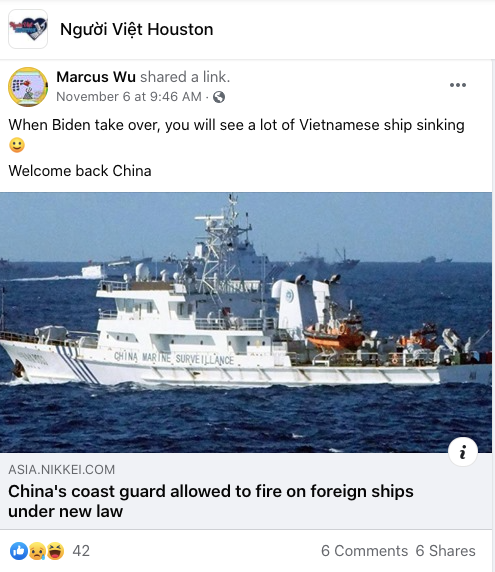This screenshot has height=572, width=495.
Task: Click the smiley emoji in post text
Action: click(x=17, y=145)
